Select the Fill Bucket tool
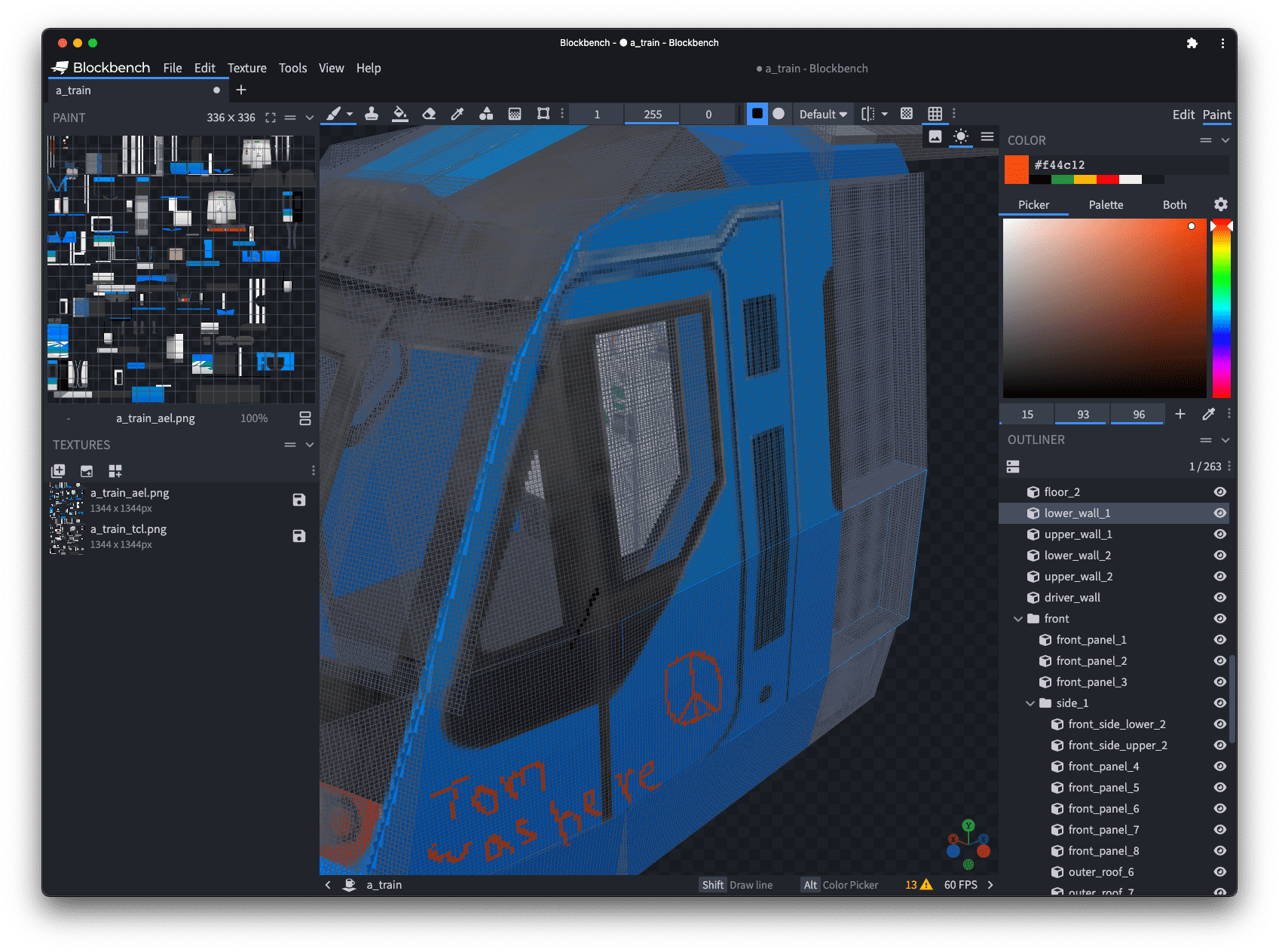Viewport: 1279px width, 952px height. (400, 114)
